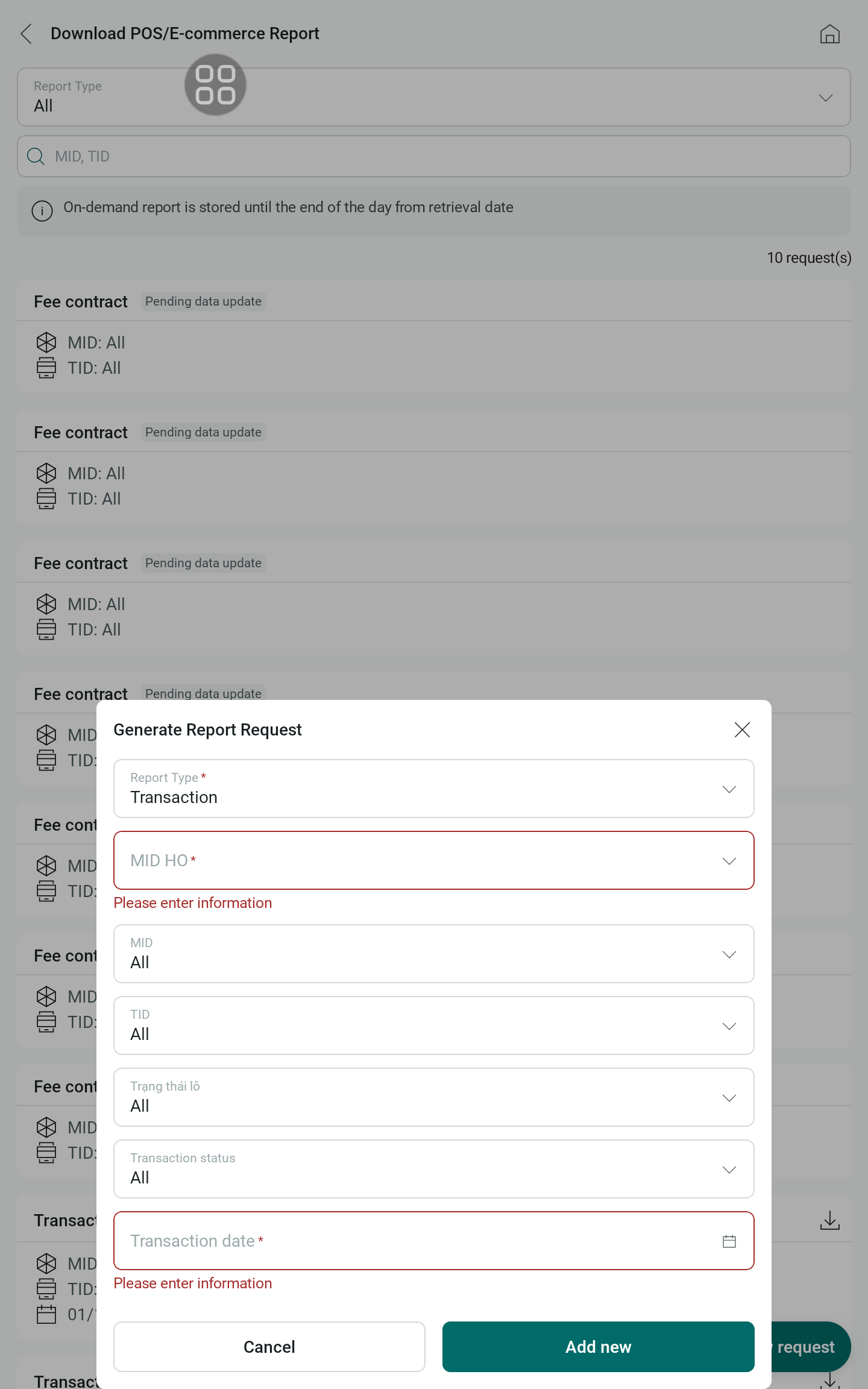Image resolution: width=868 pixels, height=1389 pixels.
Task: Download the Transaction report via download icon
Action: pos(829,1220)
